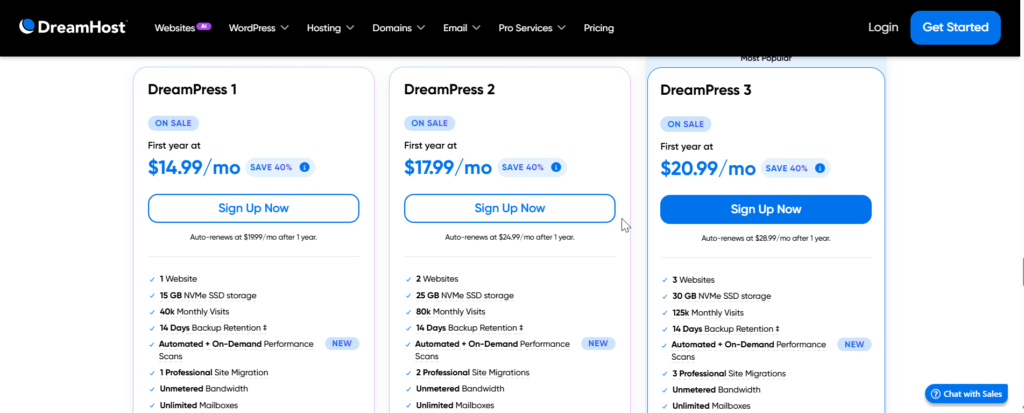Click the Get Started button
The height and width of the screenshot is (413, 1024).
coord(955,27)
